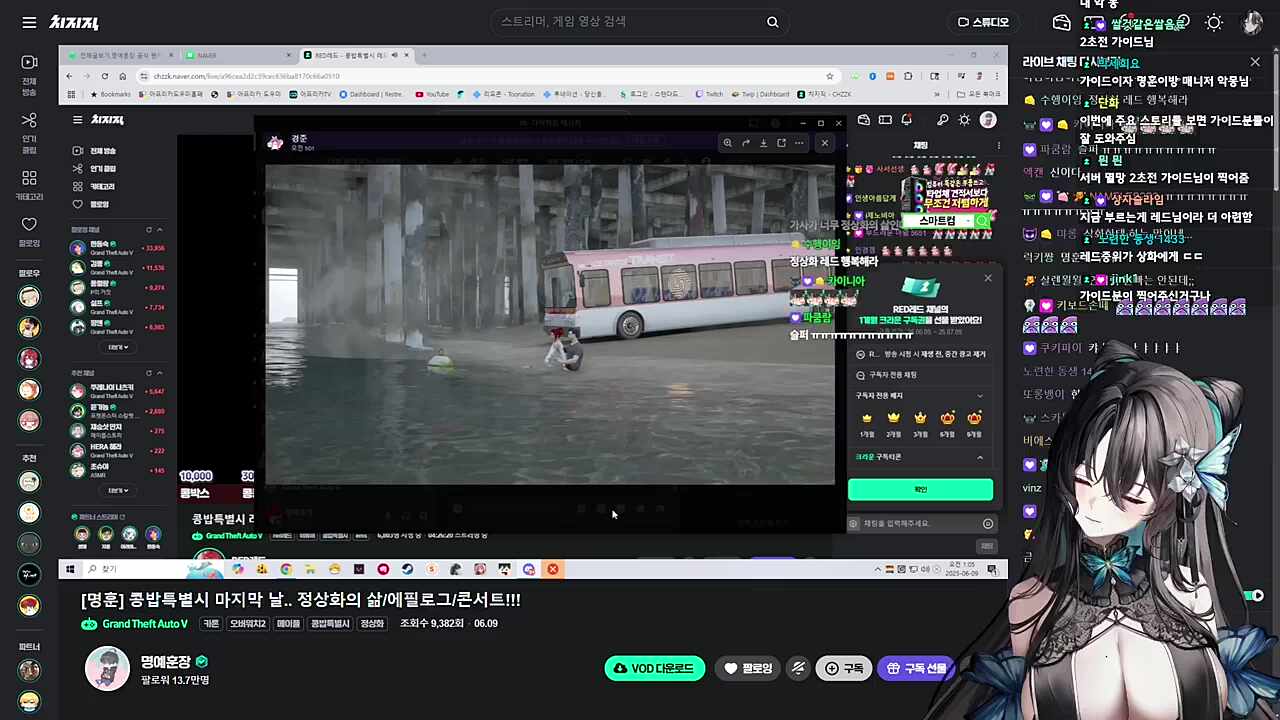
Task: Close the 라이브 채팅 panel with the X
Action: [x=1255, y=62]
